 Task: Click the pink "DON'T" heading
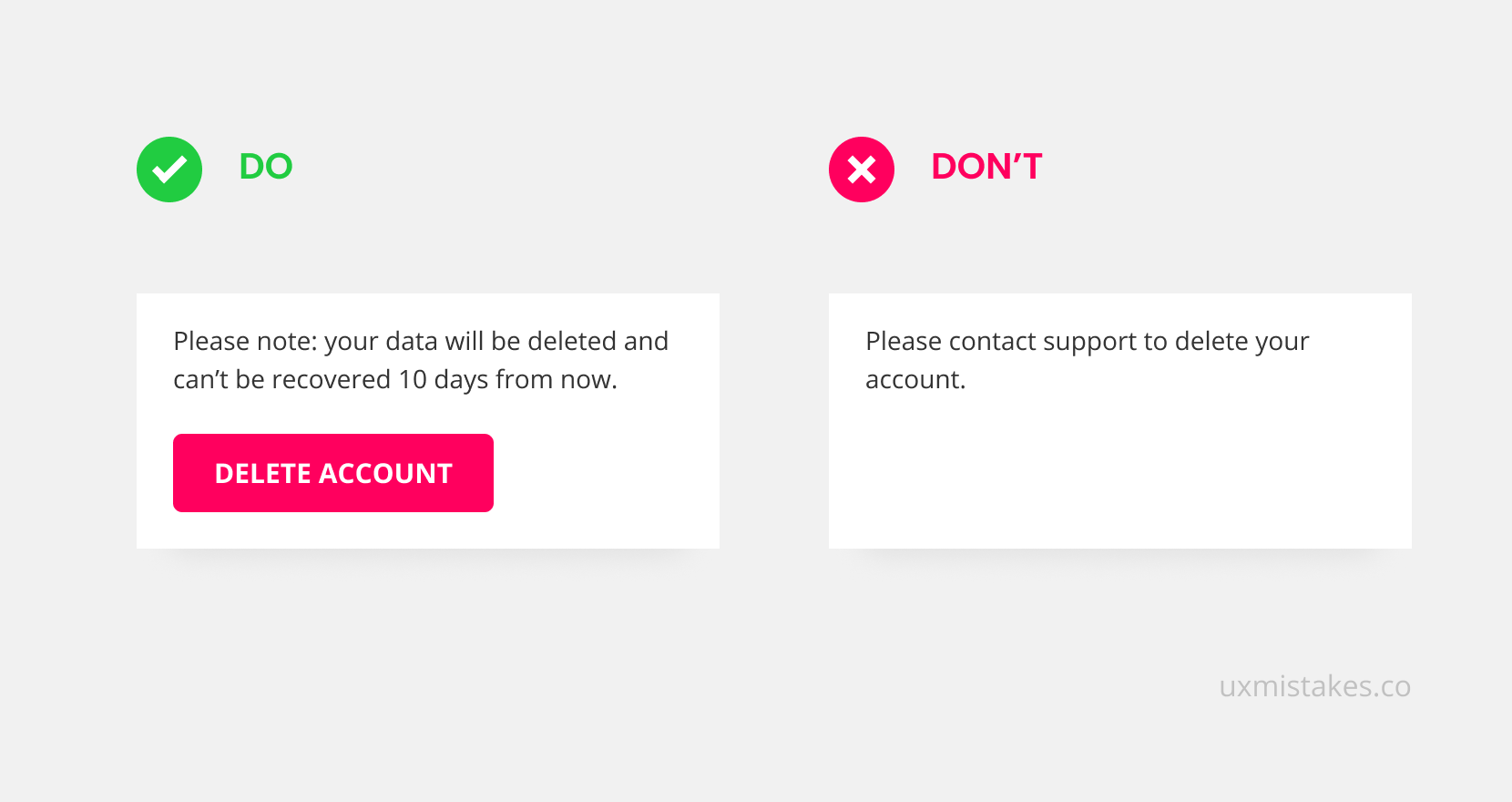coord(986,167)
